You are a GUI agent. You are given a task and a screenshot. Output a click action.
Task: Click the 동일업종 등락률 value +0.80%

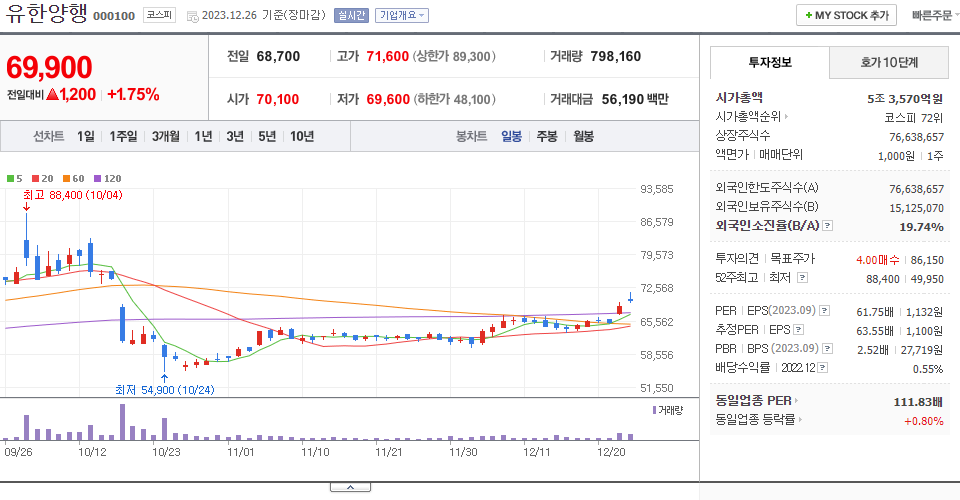tap(923, 421)
